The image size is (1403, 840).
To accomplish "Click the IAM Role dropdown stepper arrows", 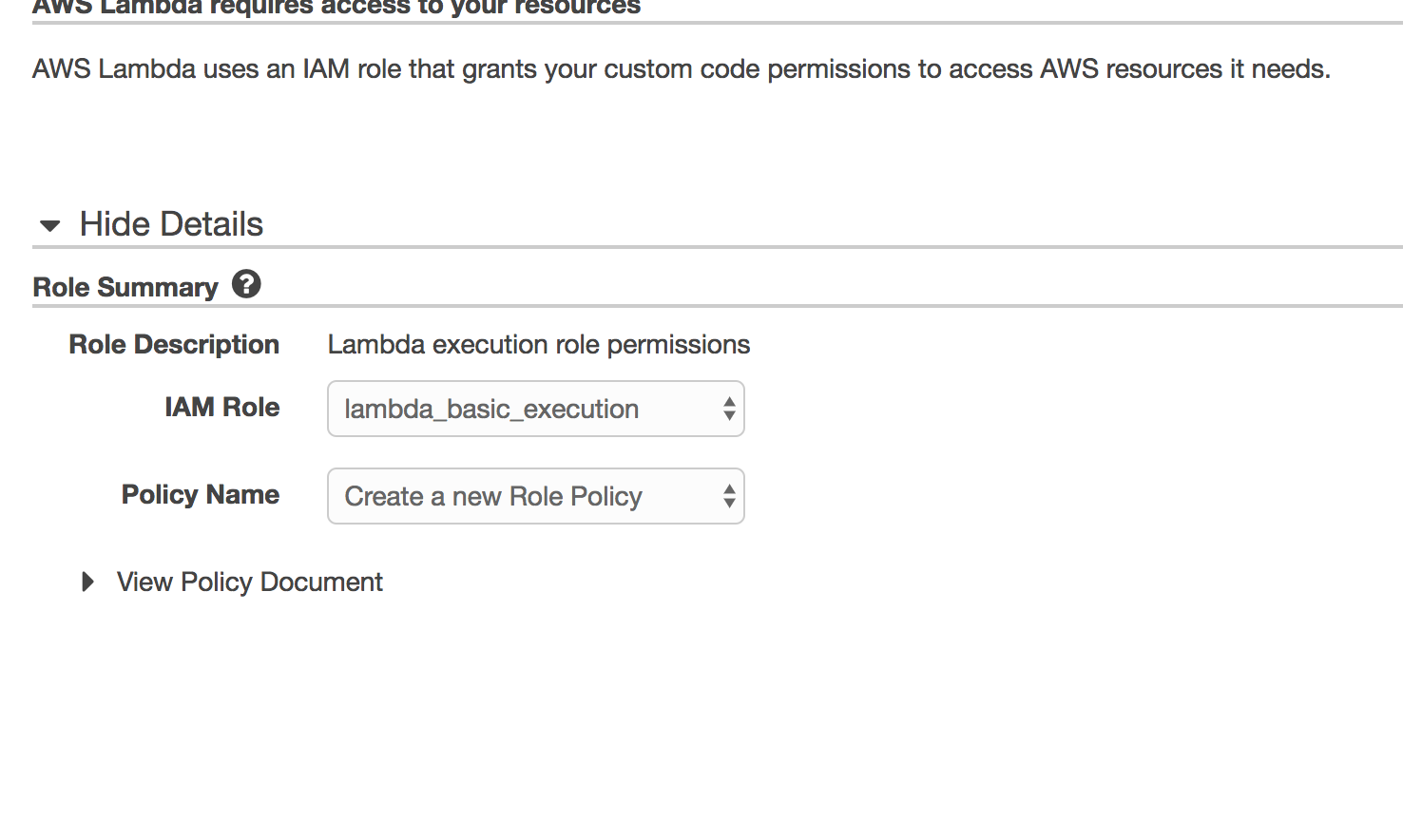I will tap(729, 409).
